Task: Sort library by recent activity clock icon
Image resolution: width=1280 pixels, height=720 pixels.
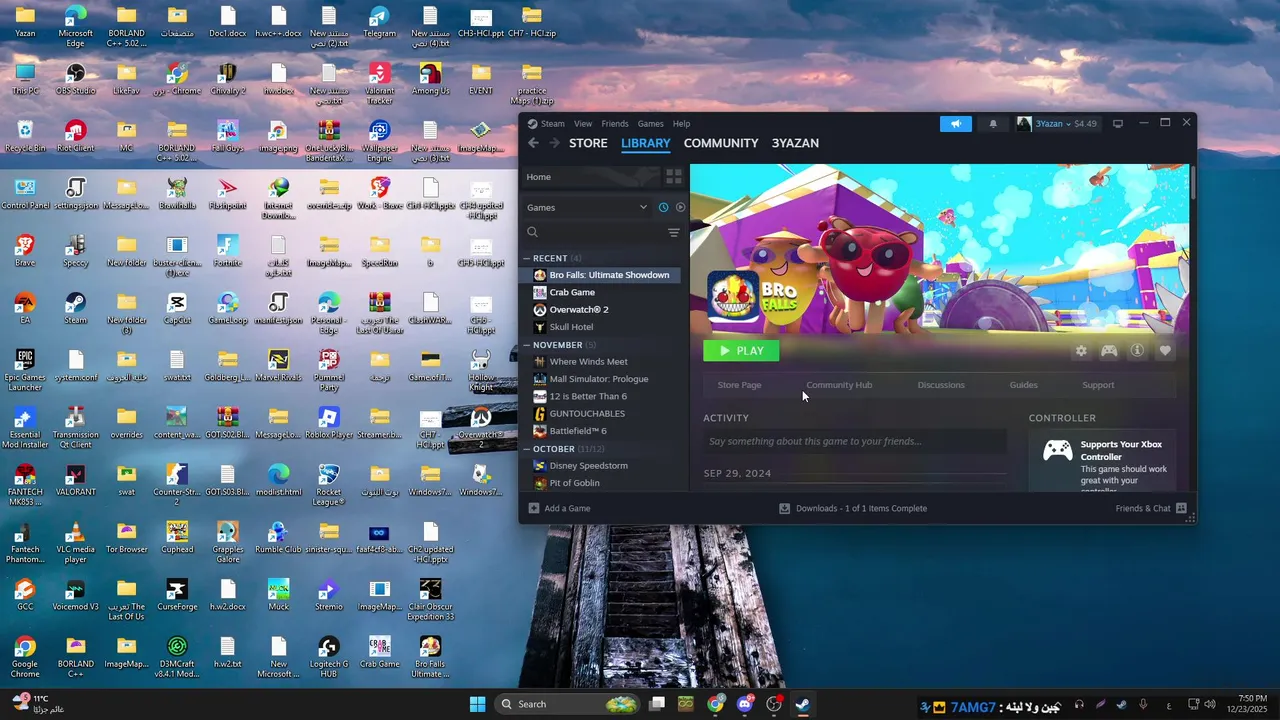Action: tap(663, 207)
